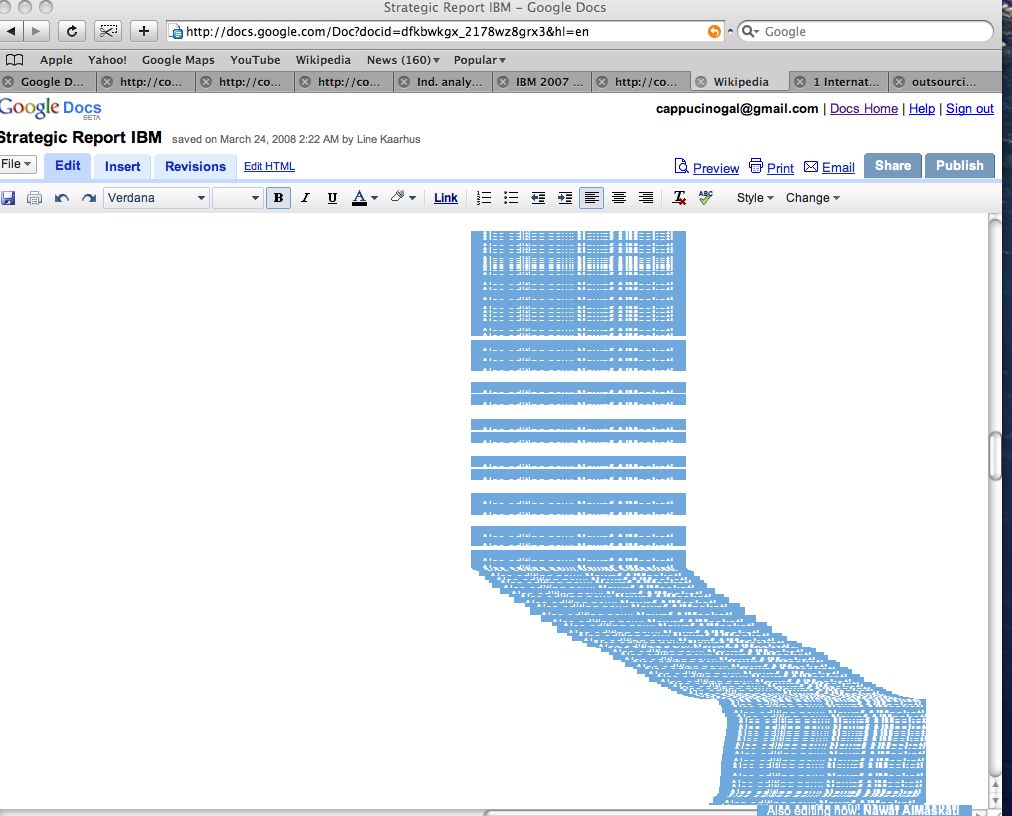Open the Edit HTML link
This screenshot has height=816, width=1012.
tap(269, 166)
